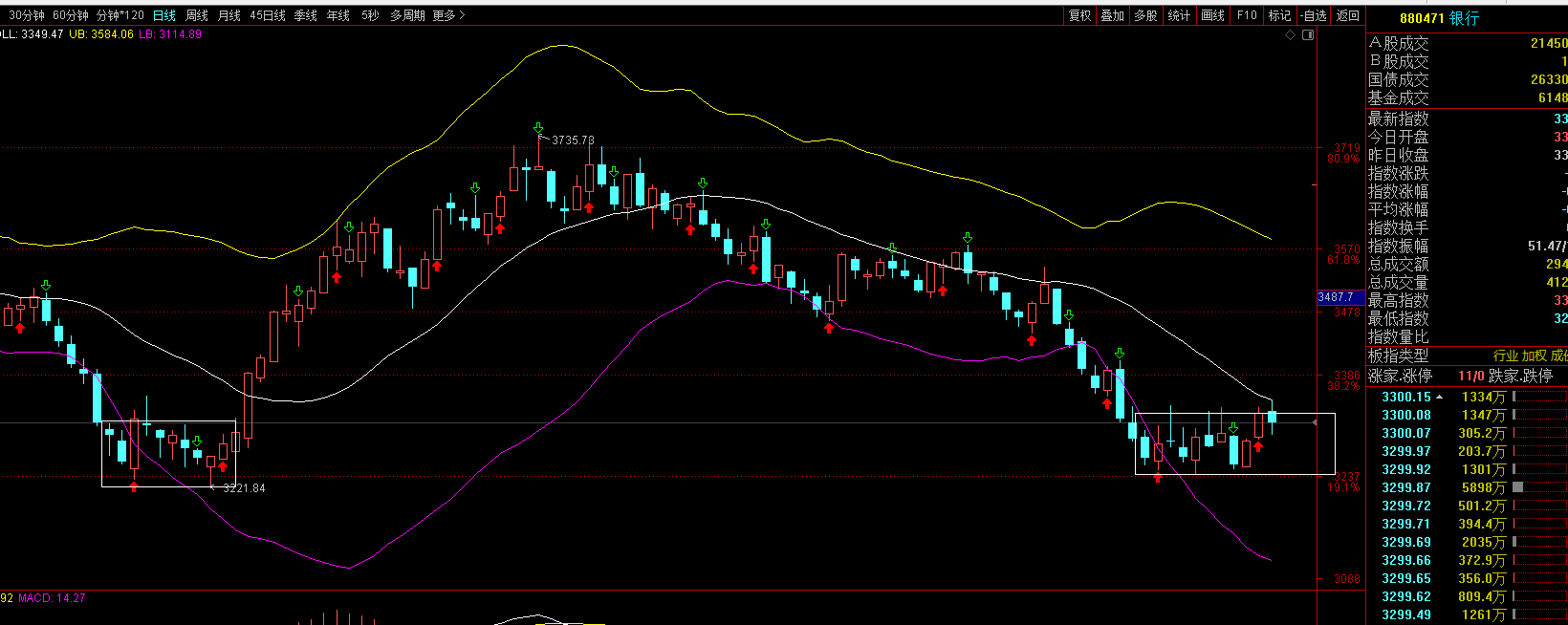The width and height of the screenshot is (1568, 625).
Task: Click the 3088 price axis label
Action: (x=1347, y=579)
